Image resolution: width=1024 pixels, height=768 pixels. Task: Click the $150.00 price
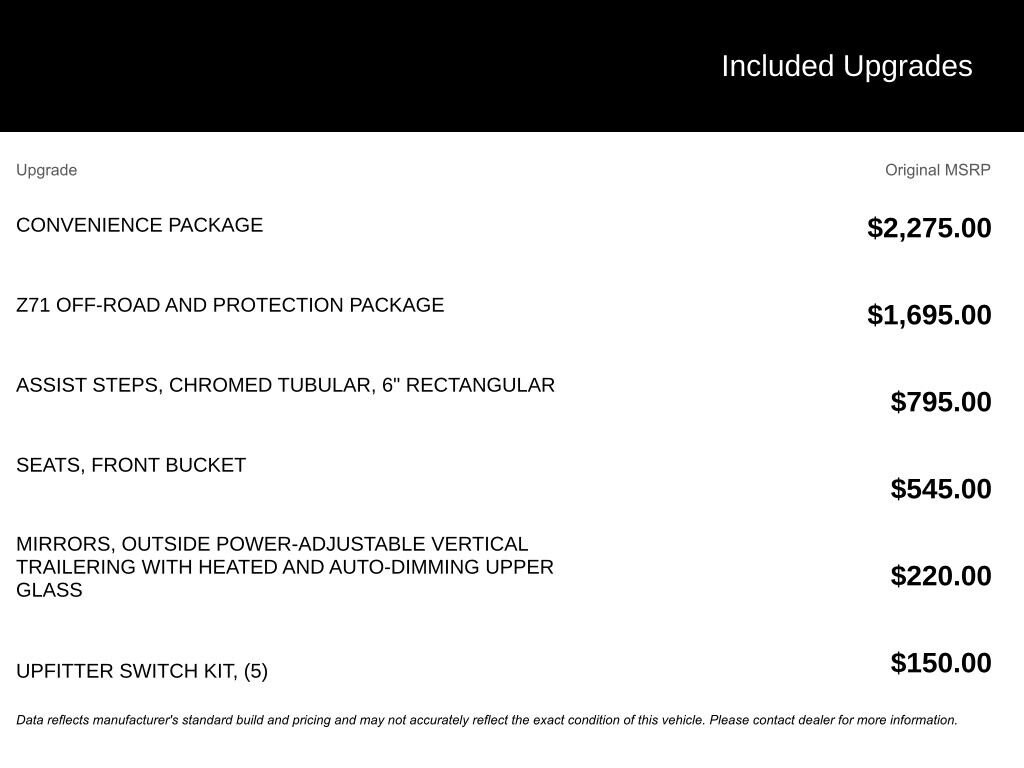(x=941, y=663)
